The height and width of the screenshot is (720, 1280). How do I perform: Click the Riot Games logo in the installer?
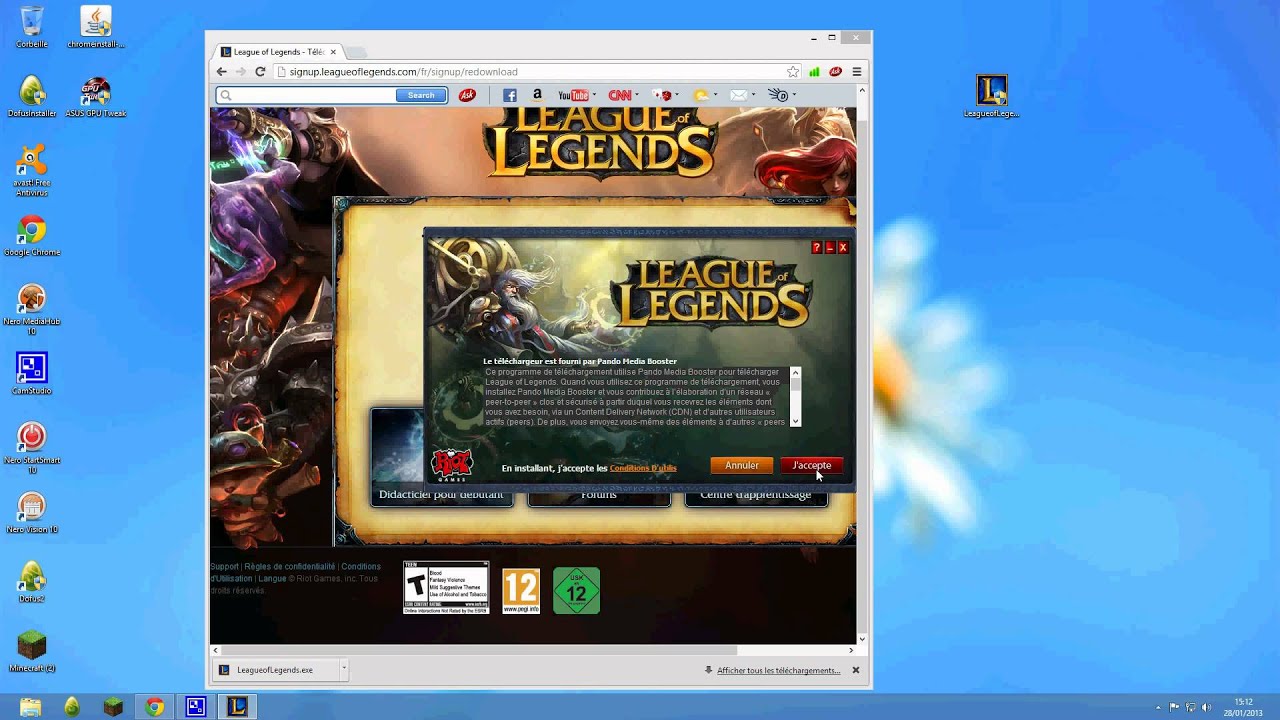[451, 465]
